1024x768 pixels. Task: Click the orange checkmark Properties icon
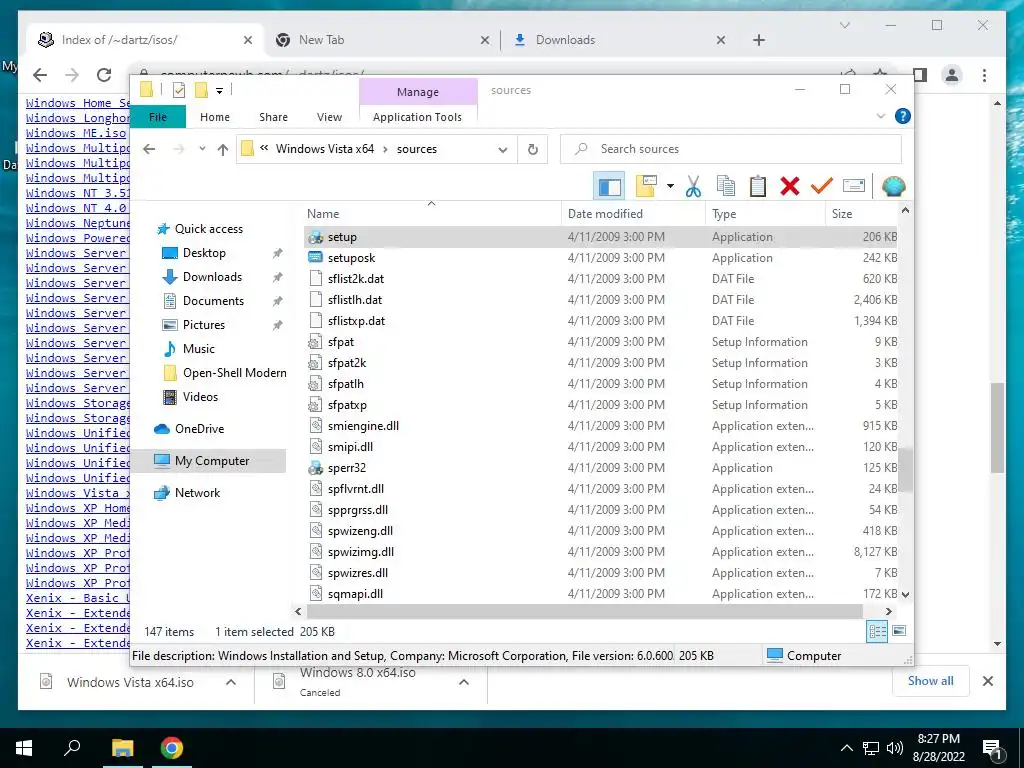click(822, 187)
